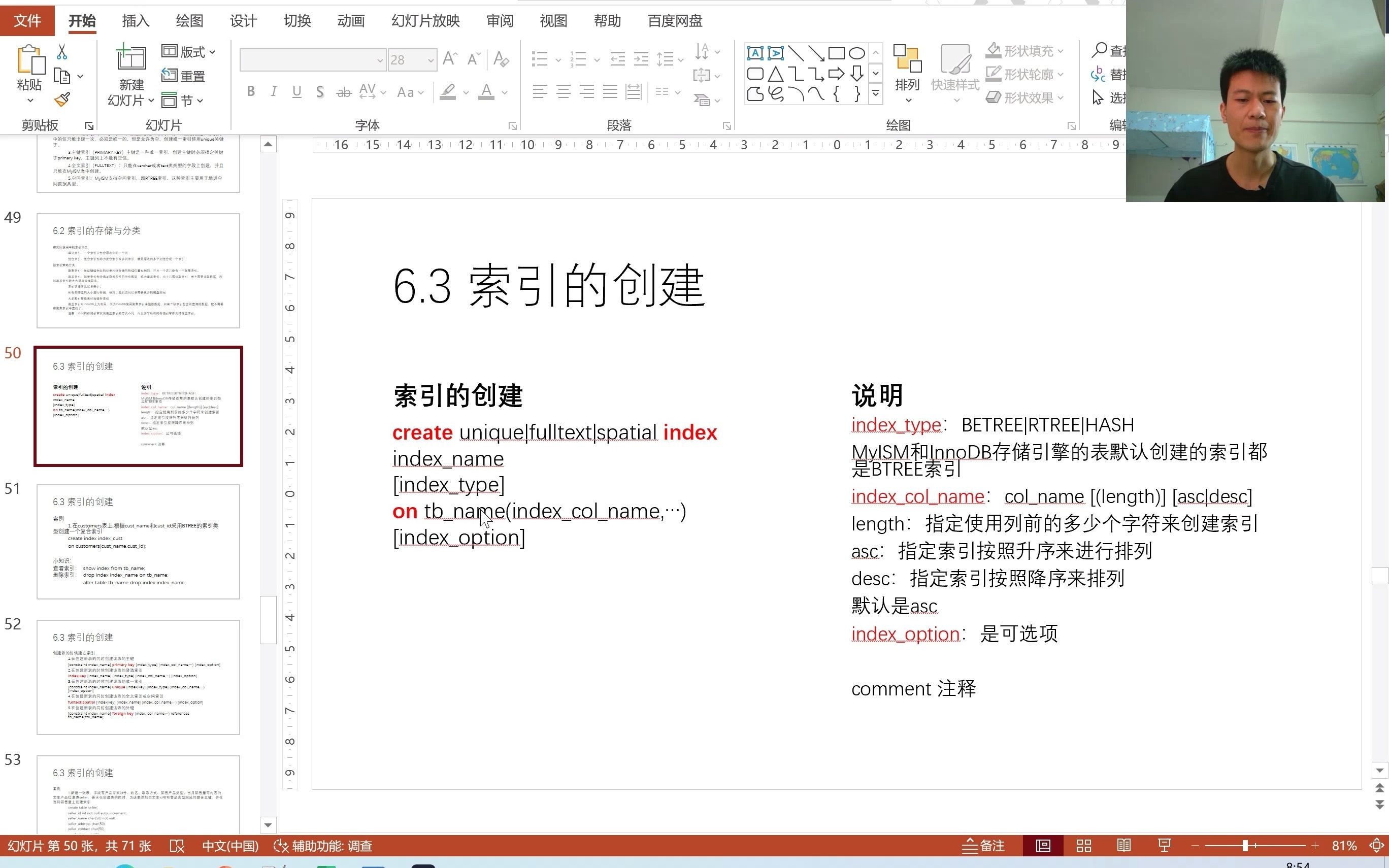Select the triangle shape in gallery
The height and width of the screenshot is (868, 1389).
pos(775,74)
